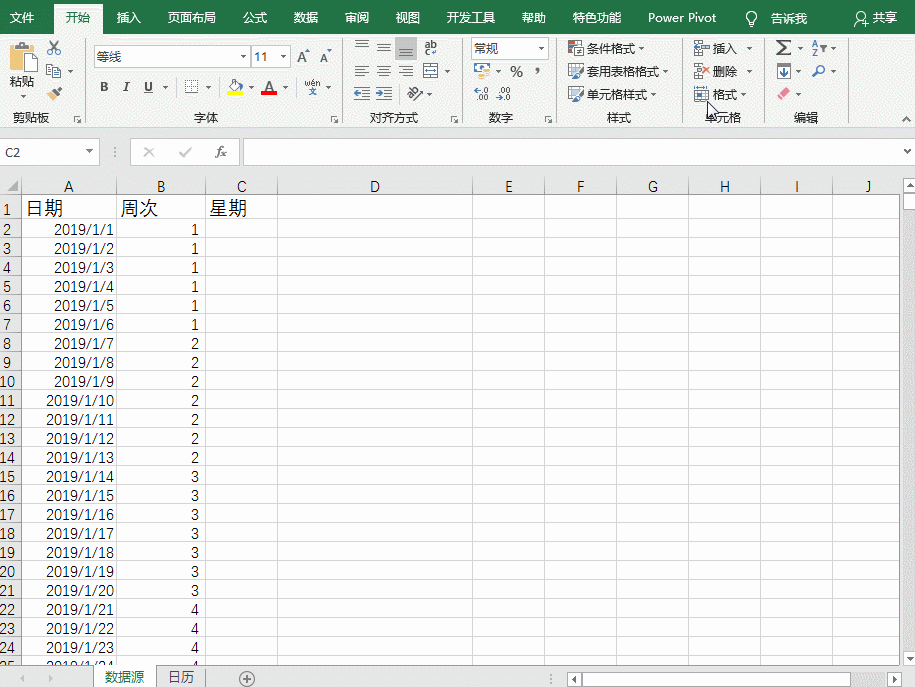Click the Paste clipboard icon
915x687 pixels.
coord(23,57)
